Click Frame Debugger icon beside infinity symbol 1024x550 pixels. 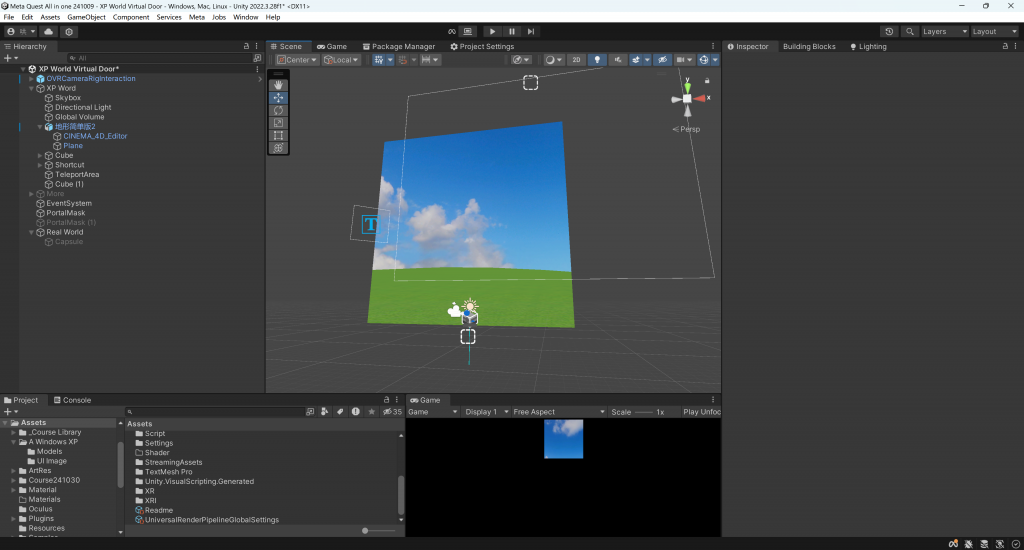pyautogui.click(x=468, y=31)
